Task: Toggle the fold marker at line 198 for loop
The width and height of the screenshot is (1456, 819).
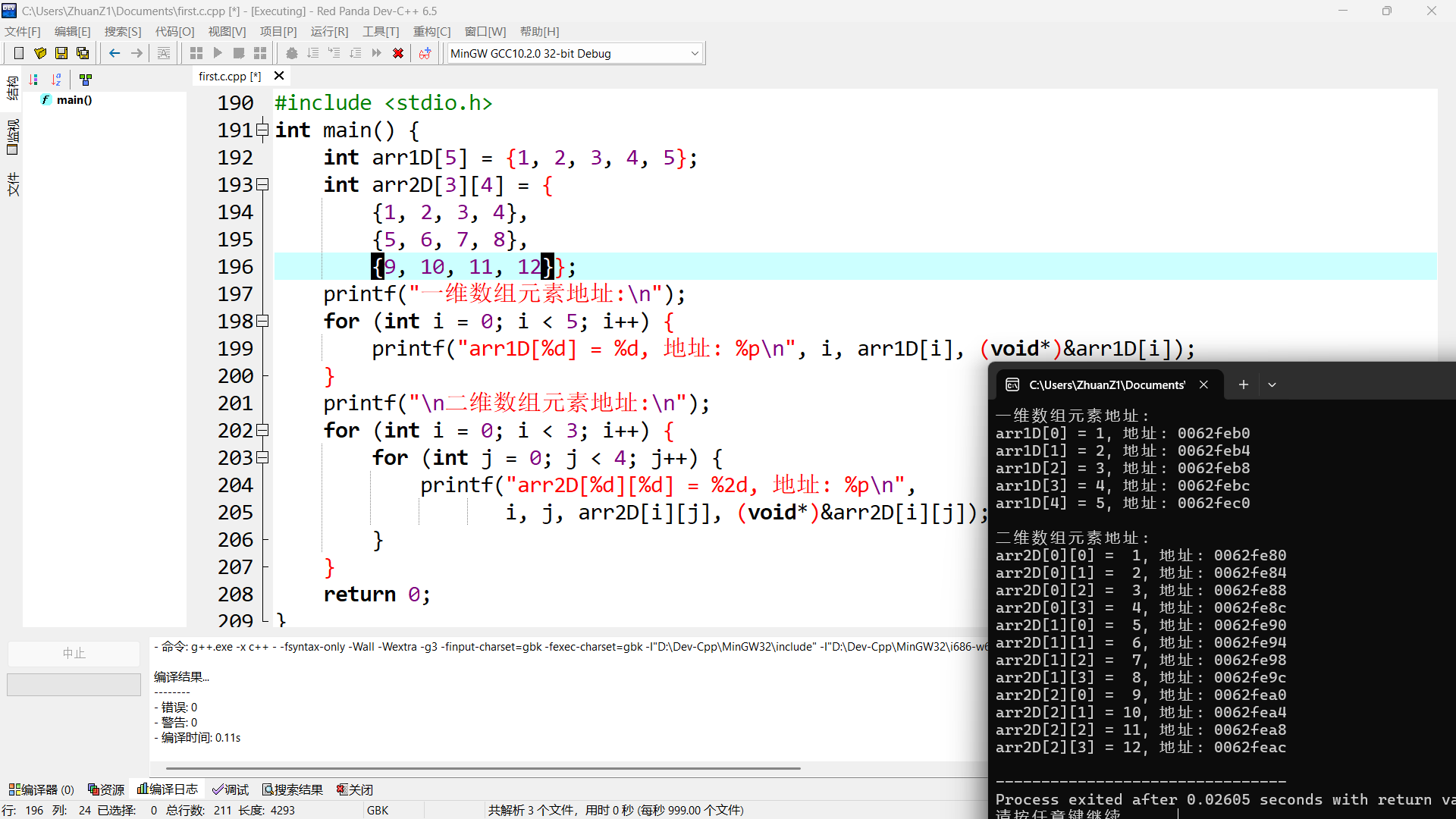Action: 262,322
